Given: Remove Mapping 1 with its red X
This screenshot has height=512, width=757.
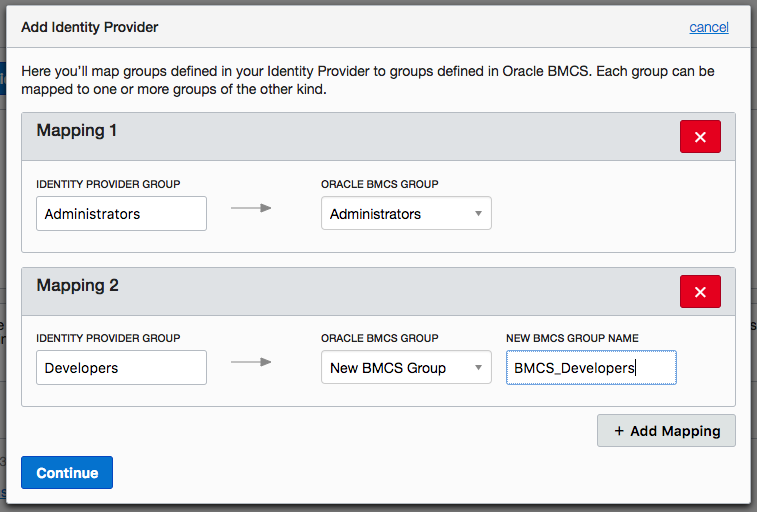Looking at the screenshot, I should point(700,137).
